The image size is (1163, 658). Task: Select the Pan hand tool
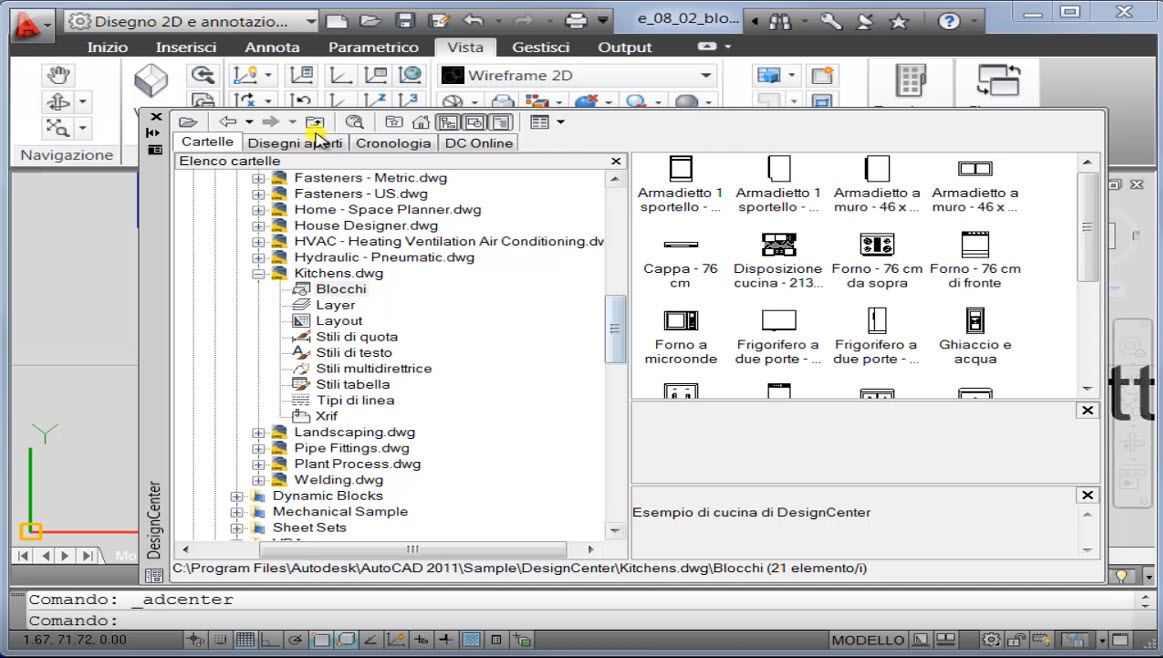click(x=59, y=75)
